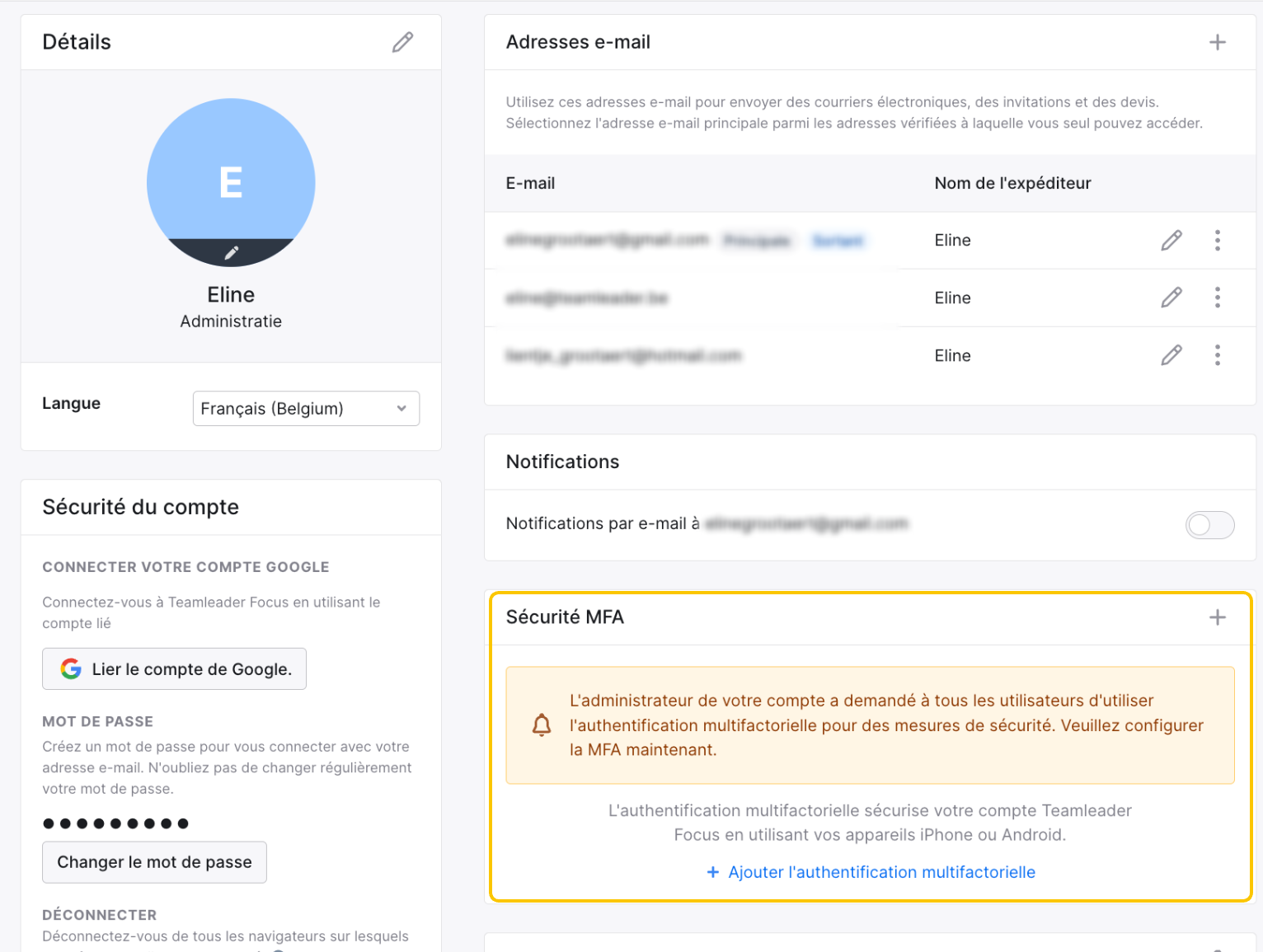This screenshot has width=1263, height=952.
Task: Click Ajouter l'authentification multifactorielle link
Action: (x=871, y=872)
